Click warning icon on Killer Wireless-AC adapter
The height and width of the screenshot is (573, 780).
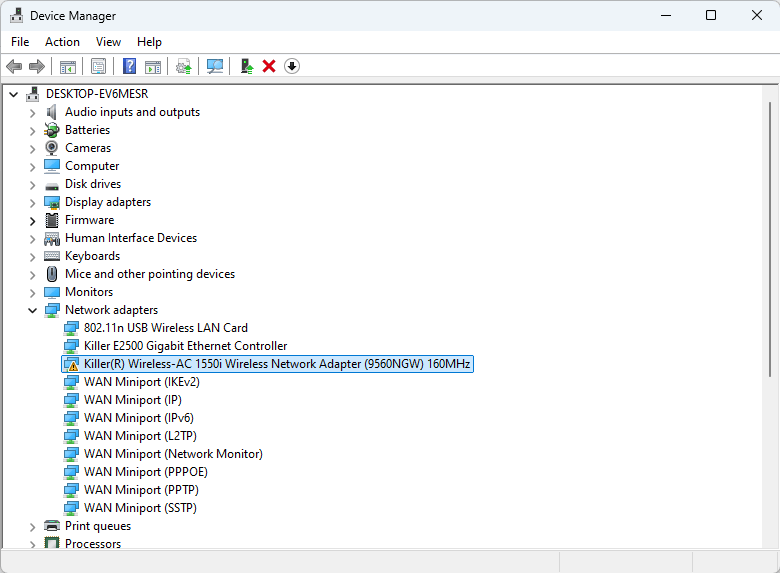(74, 367)
